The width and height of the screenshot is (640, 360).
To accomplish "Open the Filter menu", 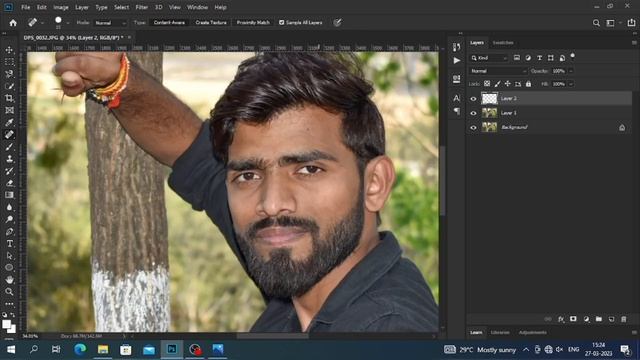I will 142,7.
